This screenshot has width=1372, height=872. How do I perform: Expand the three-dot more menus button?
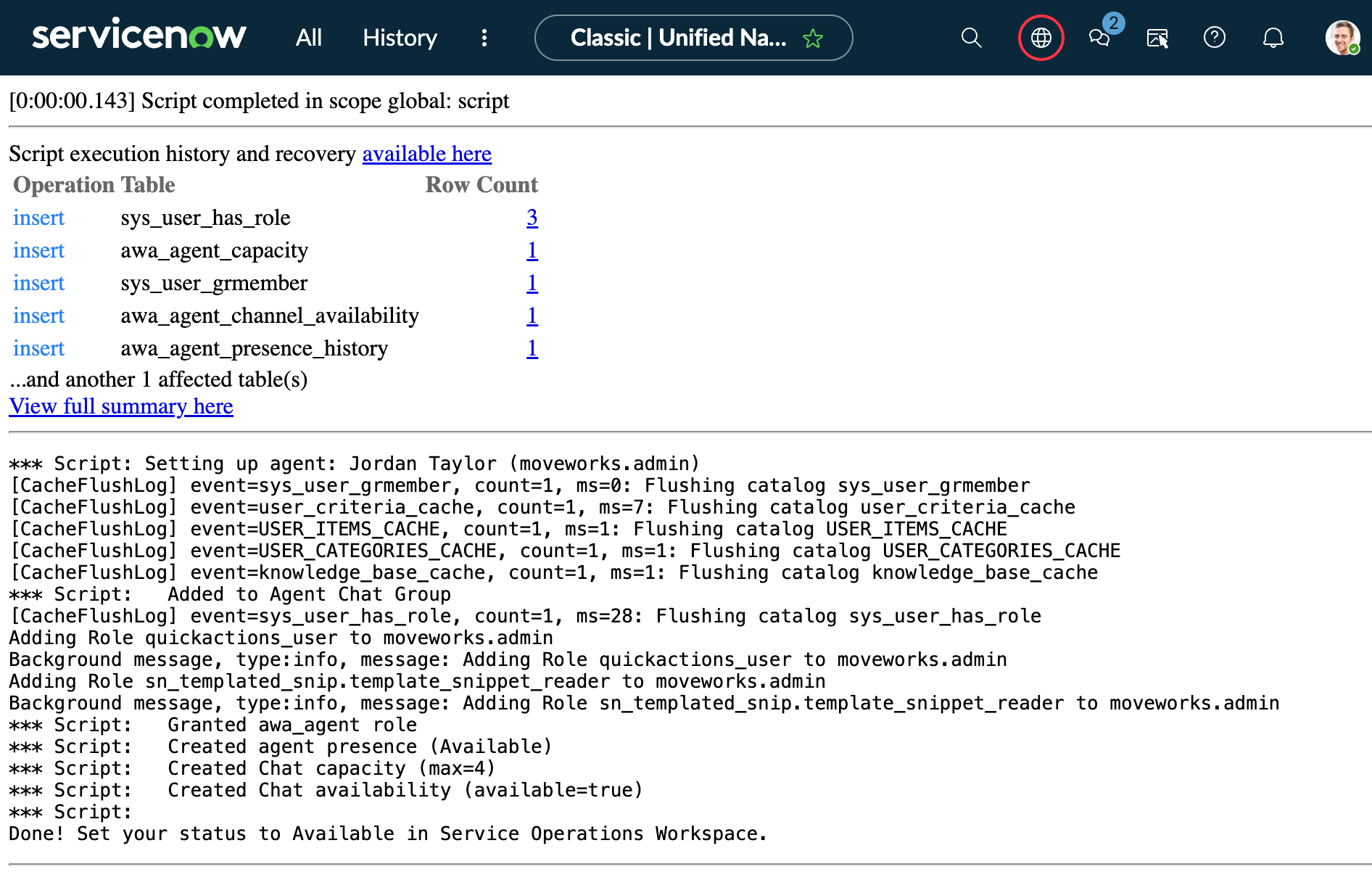click(484, 38)
